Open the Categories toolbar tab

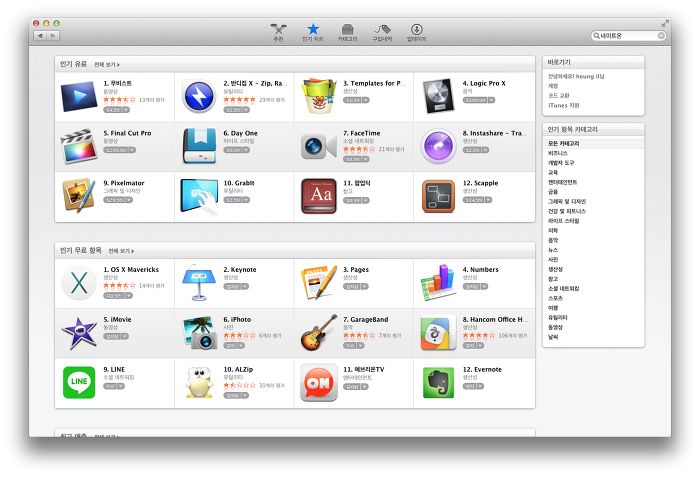point(347,33)
